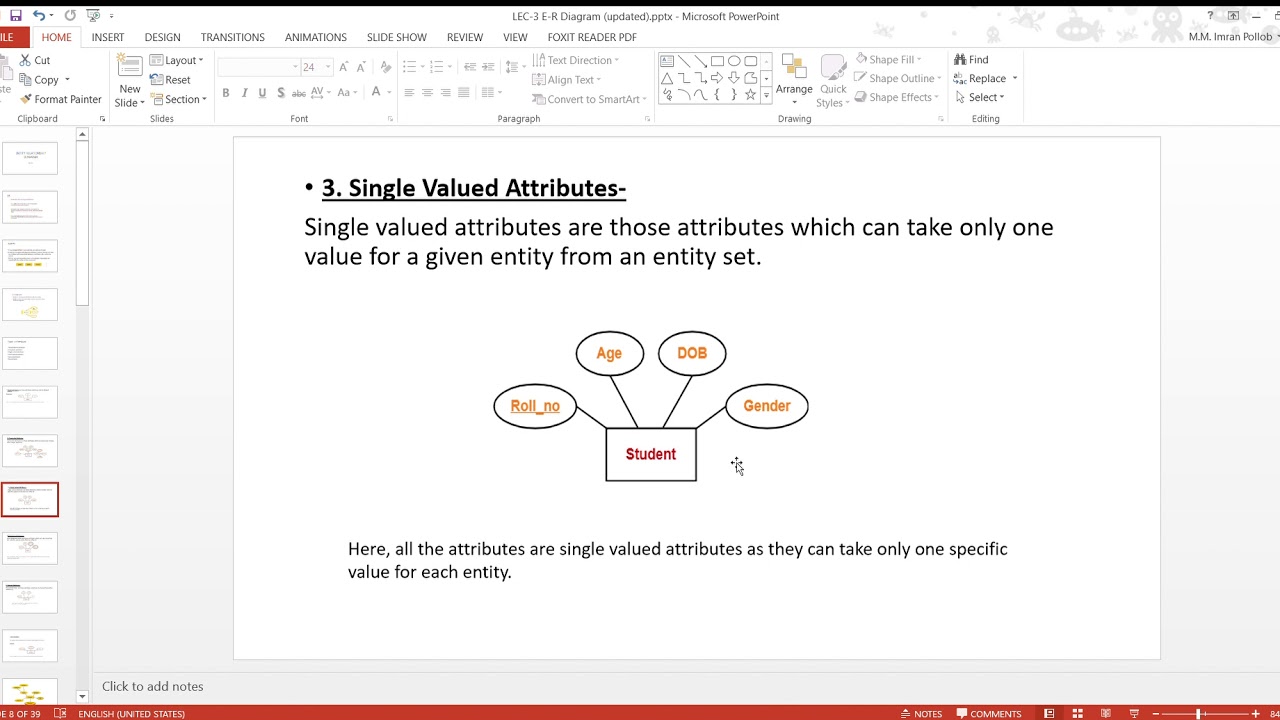
Task: Select the first slide thumbnail
Action: point(30,158)
